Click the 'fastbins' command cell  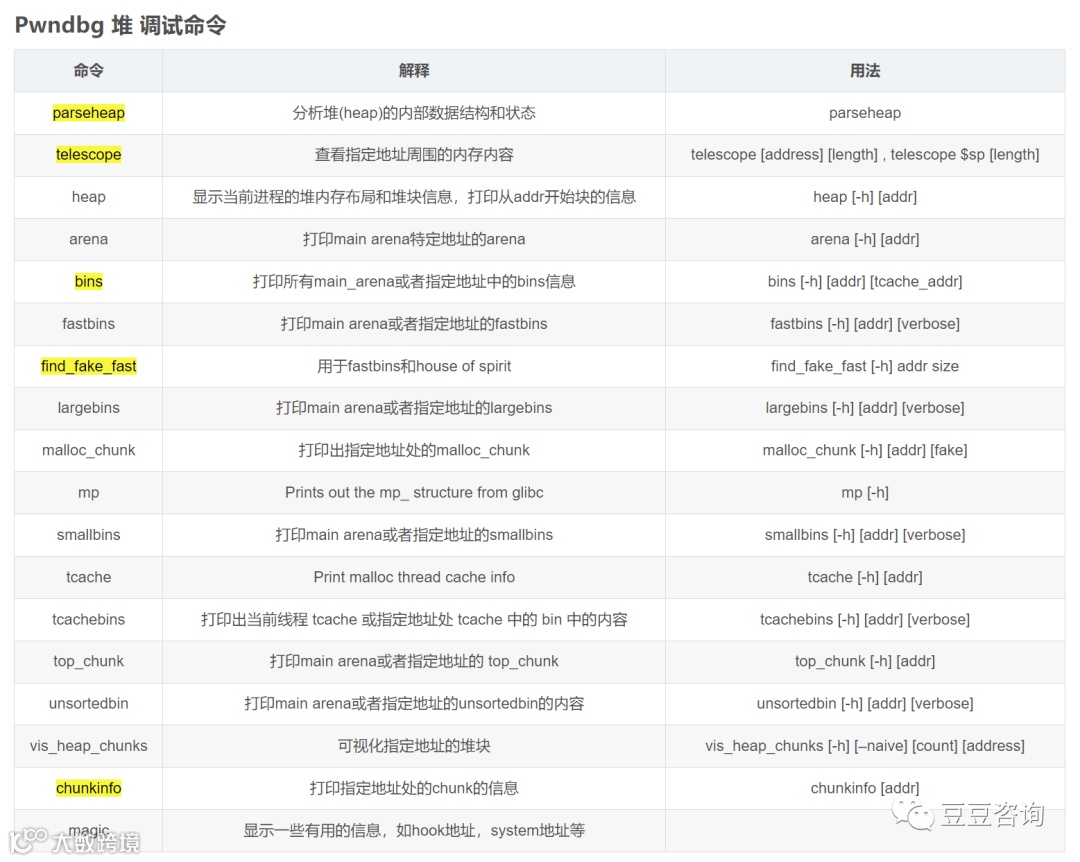pyautogui.click(x=88, y=324)
